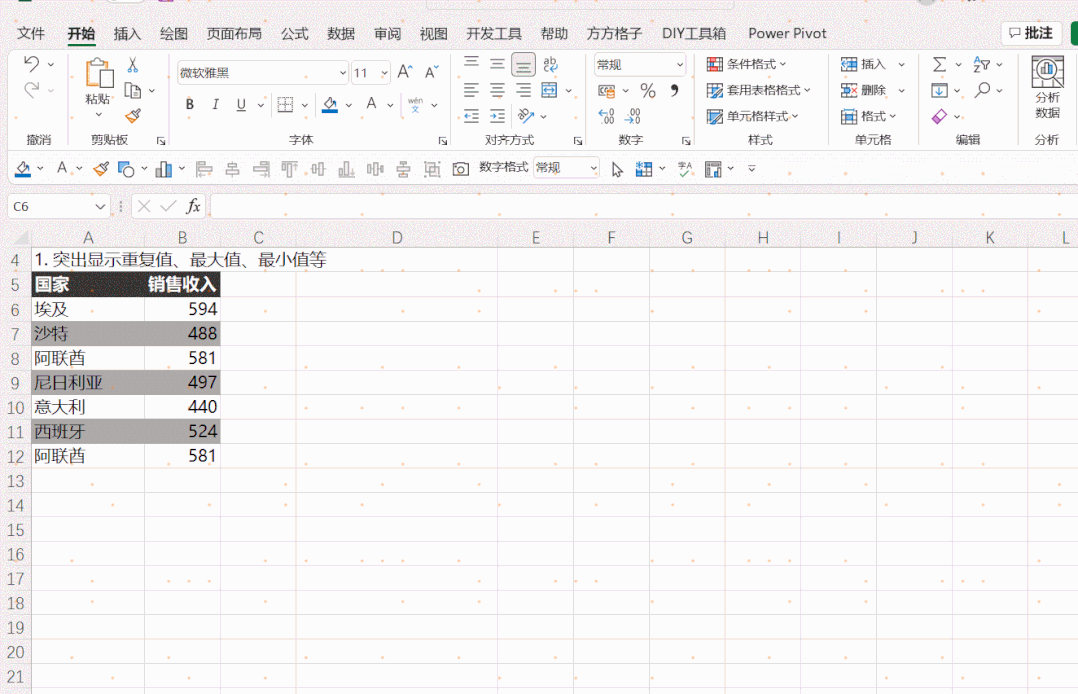Apply percent style
Screen dimensions: 1078x694
[648, 90]
